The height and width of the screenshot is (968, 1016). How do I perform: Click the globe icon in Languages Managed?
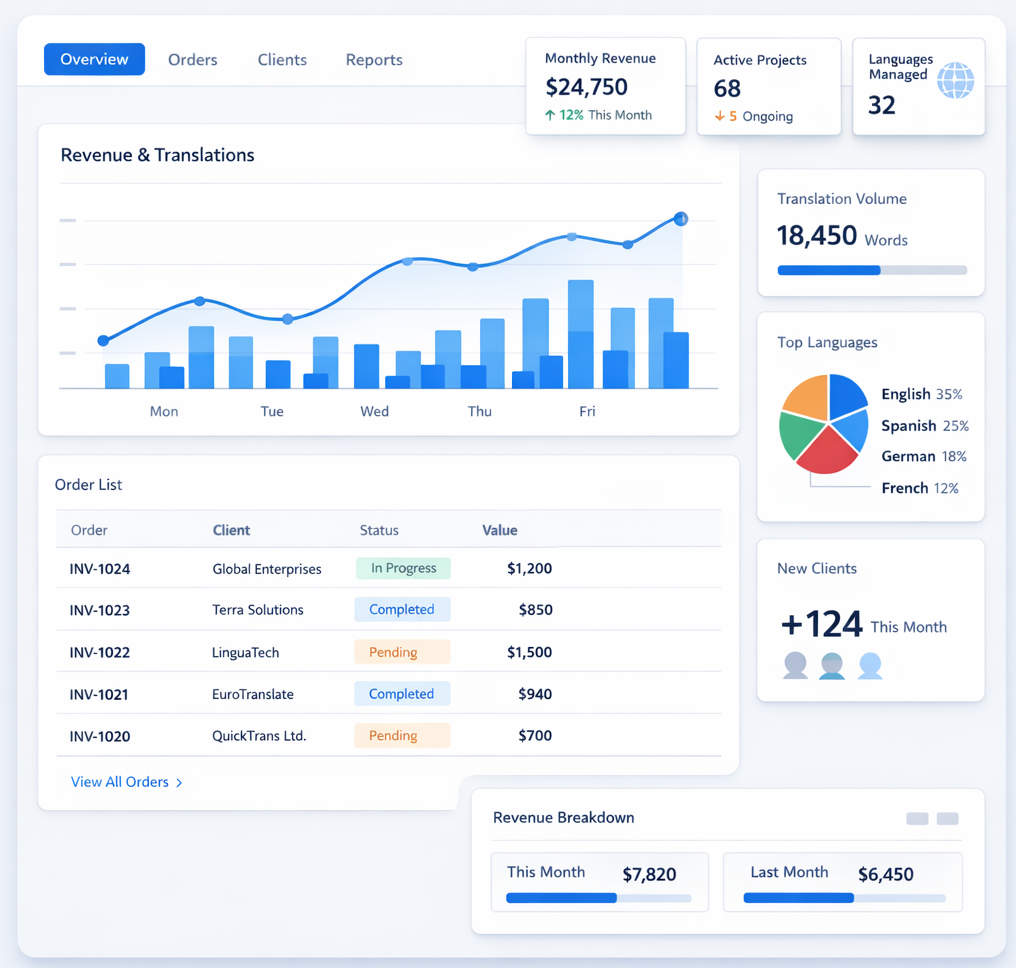click(955, 80)
